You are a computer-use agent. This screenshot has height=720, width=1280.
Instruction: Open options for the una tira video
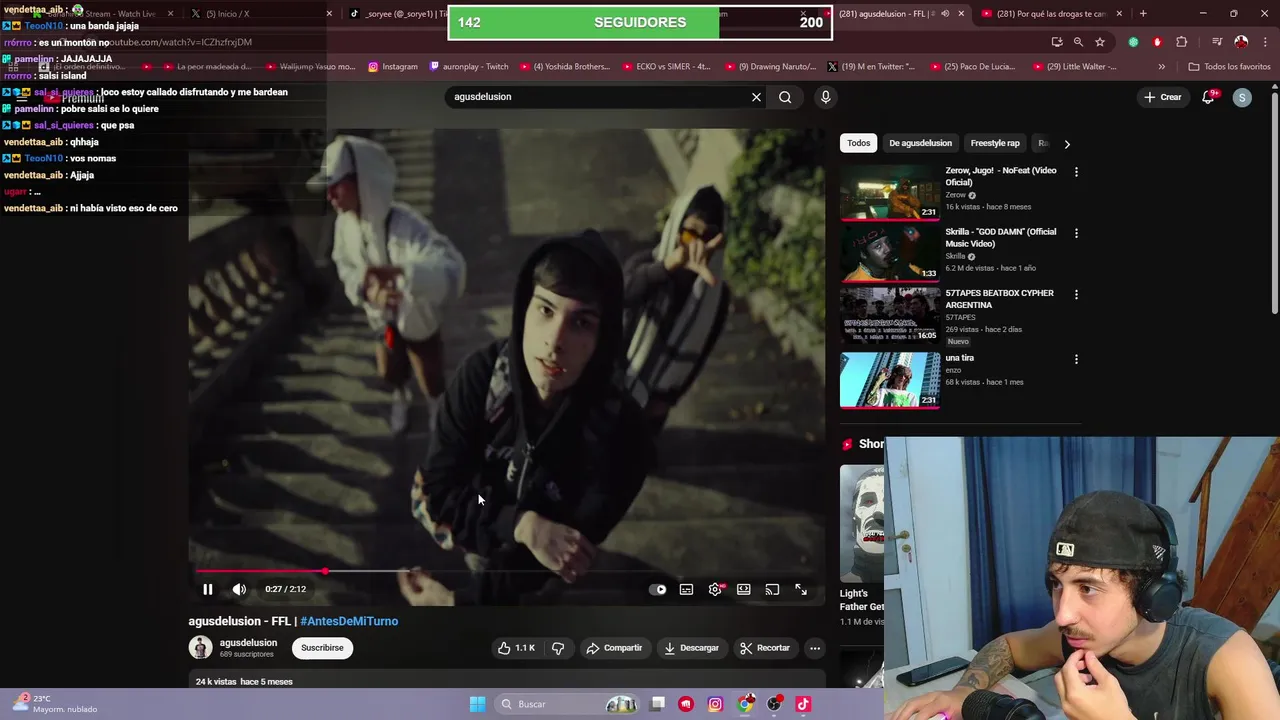(1076, 359)
